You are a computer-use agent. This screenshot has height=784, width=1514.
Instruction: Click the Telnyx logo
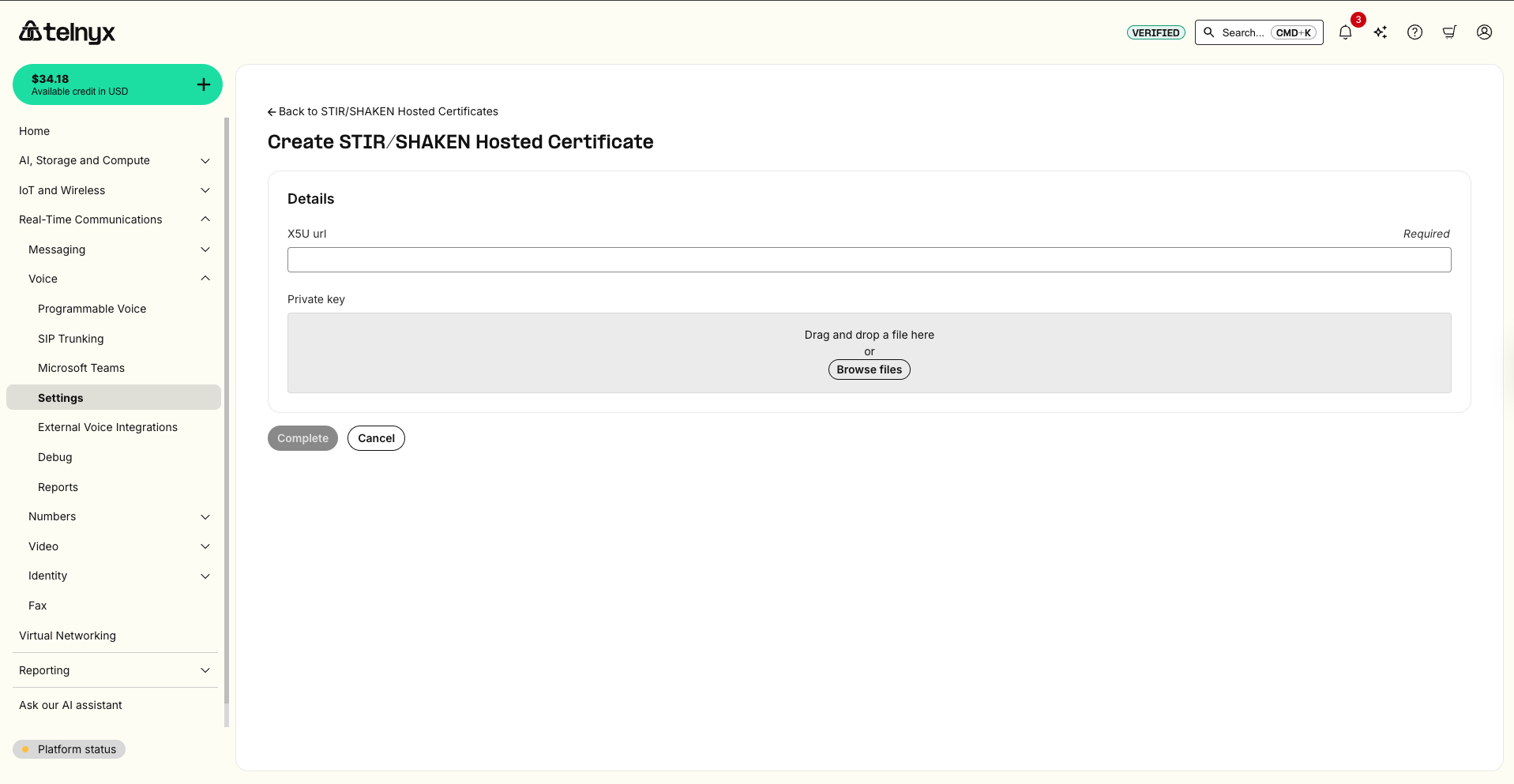(67, 32)
